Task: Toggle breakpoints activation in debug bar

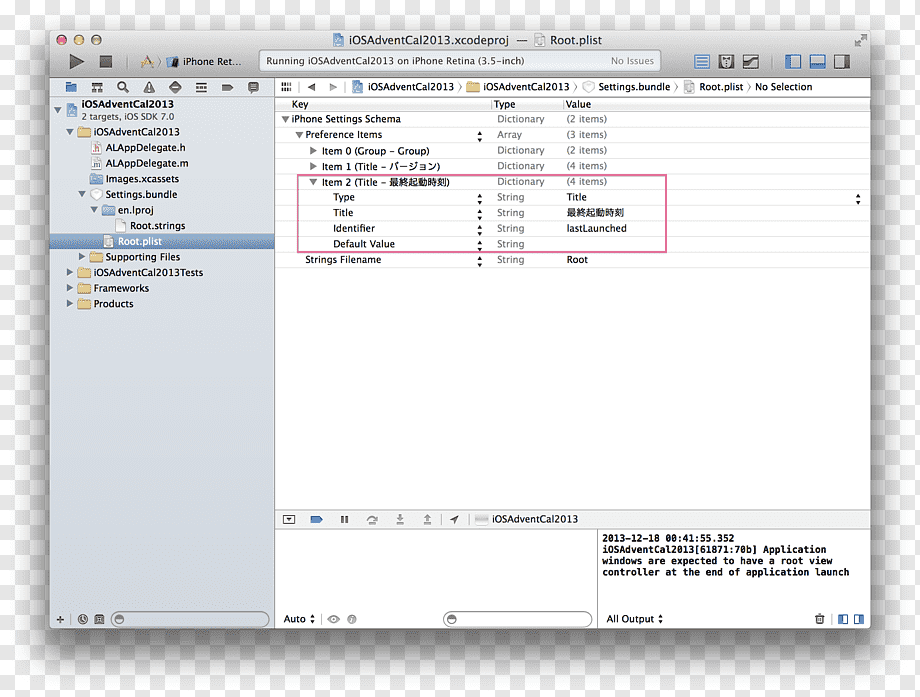Action: point(316,519)
